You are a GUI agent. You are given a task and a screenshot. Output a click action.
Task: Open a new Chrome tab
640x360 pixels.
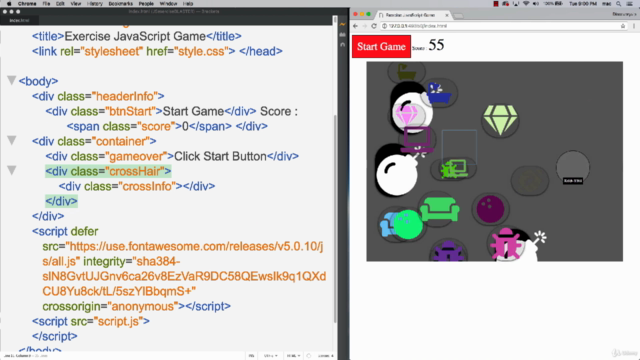coord(458,16)
